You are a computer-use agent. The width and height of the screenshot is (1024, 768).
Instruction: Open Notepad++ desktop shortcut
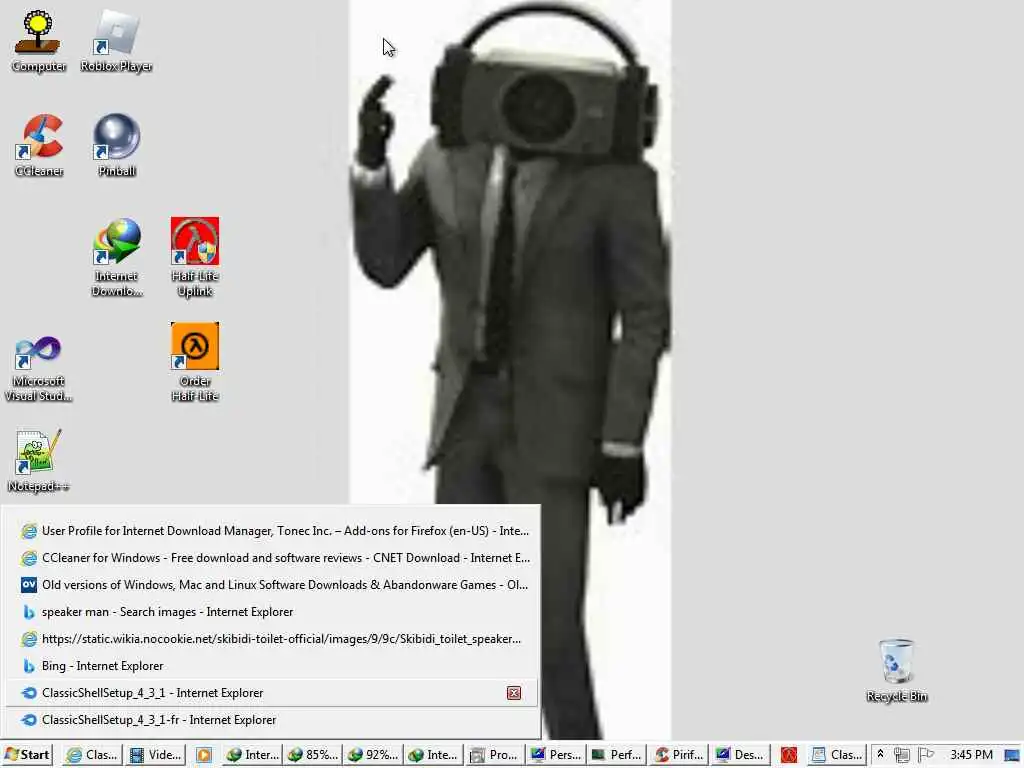coord(39,461)
